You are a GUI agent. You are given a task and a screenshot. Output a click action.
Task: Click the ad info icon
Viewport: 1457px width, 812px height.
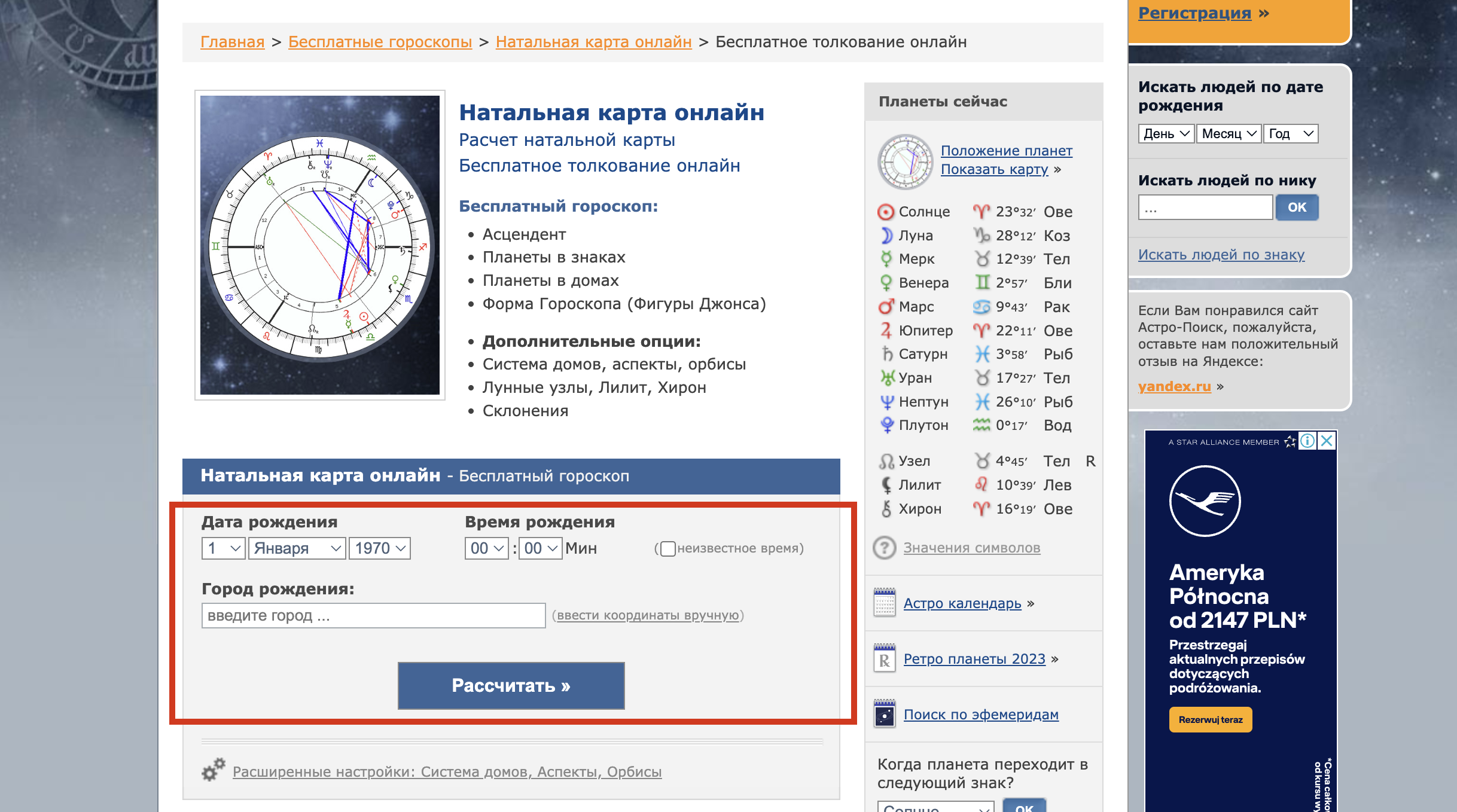coord(1307,441)
